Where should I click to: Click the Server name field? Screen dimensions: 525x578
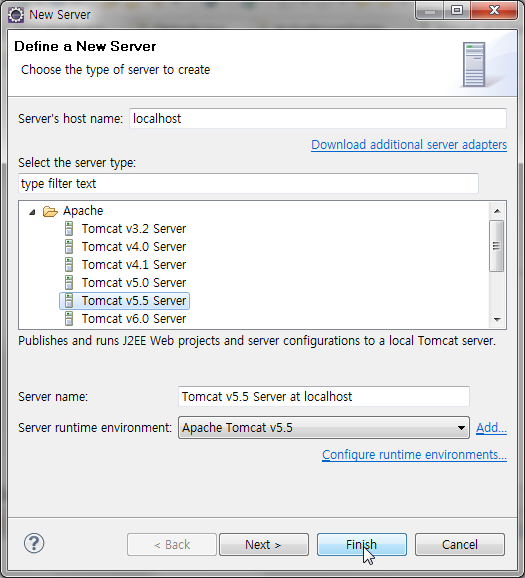(x=324, y=397)
